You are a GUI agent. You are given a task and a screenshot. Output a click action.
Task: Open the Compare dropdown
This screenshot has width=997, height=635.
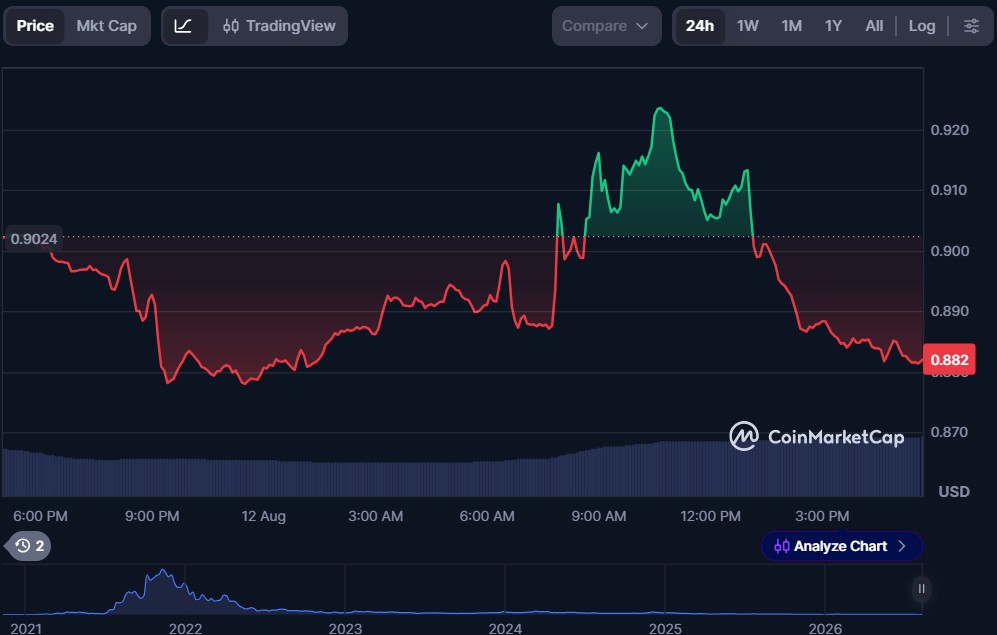(x=606, y=26)
